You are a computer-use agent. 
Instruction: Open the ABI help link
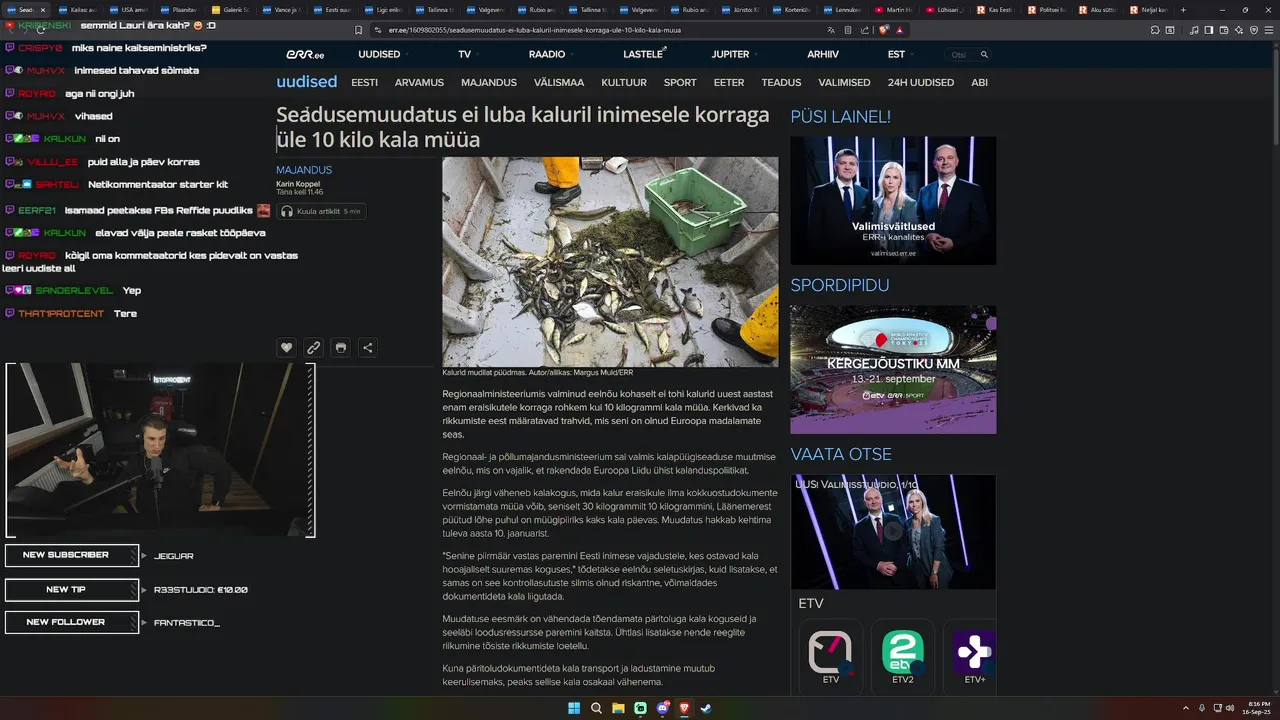pyautogui.click(x=979, y=82)
